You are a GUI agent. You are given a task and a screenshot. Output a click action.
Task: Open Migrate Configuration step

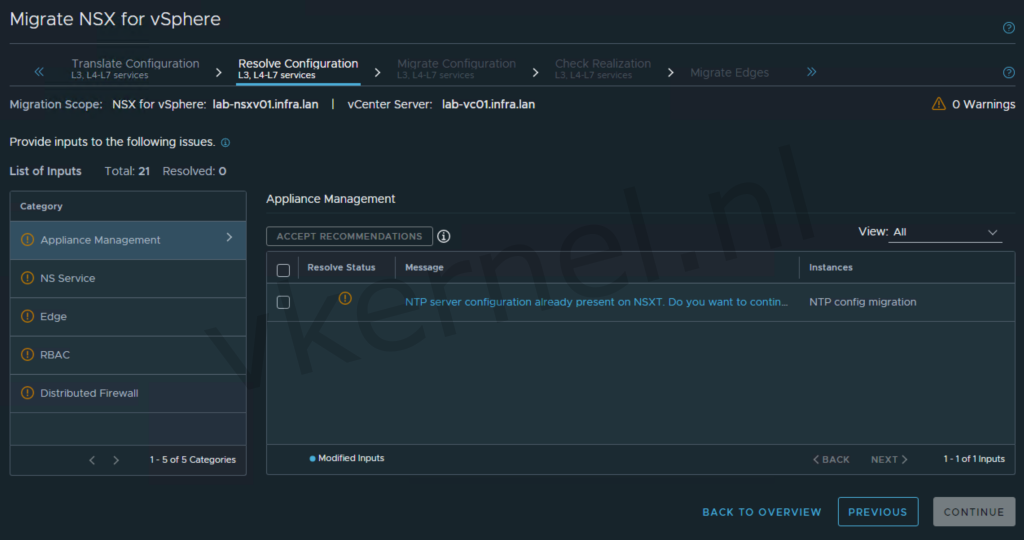(456, 68)
